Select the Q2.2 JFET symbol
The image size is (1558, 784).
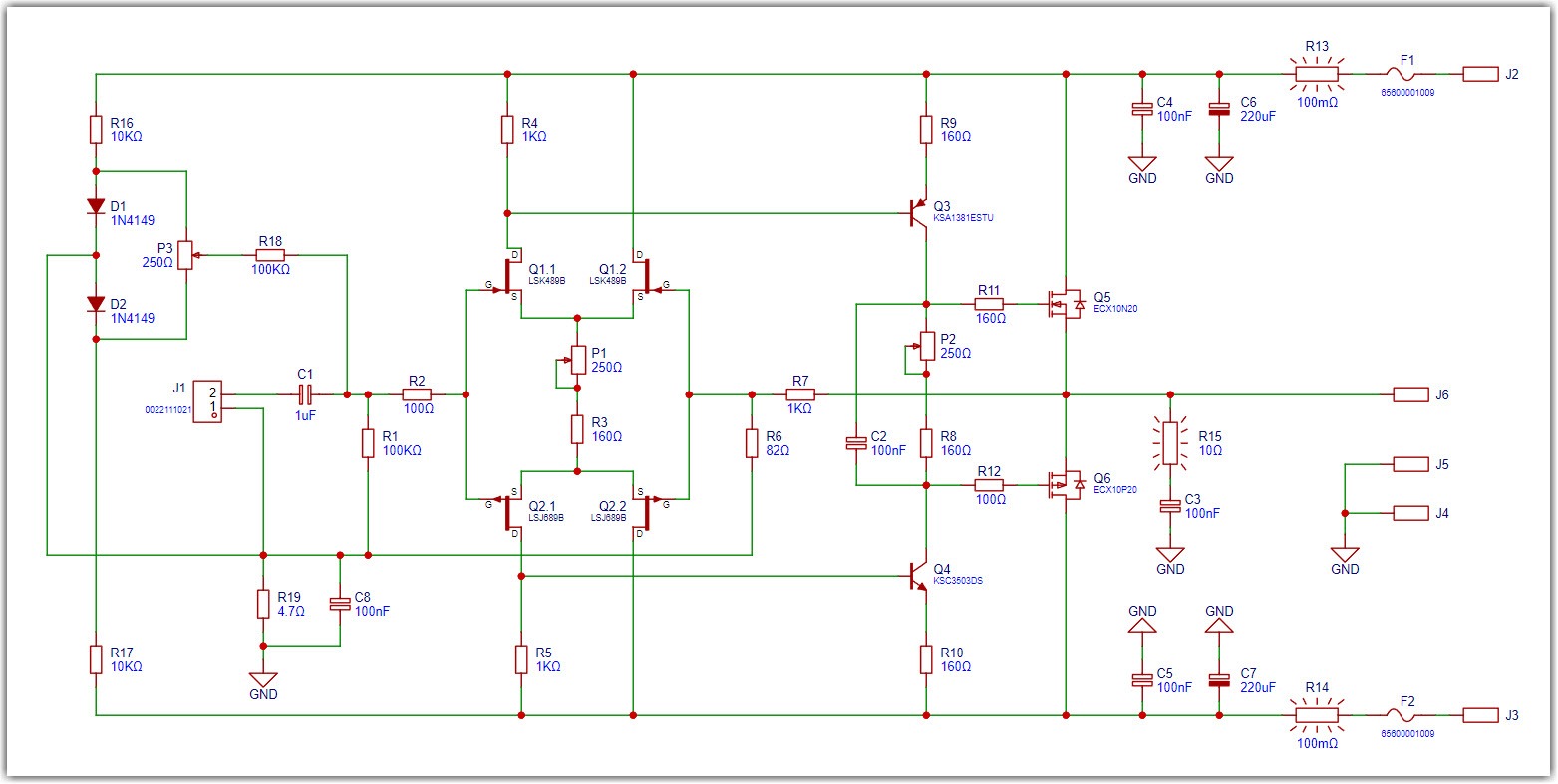pyautogui.click(x=646, y=512)
